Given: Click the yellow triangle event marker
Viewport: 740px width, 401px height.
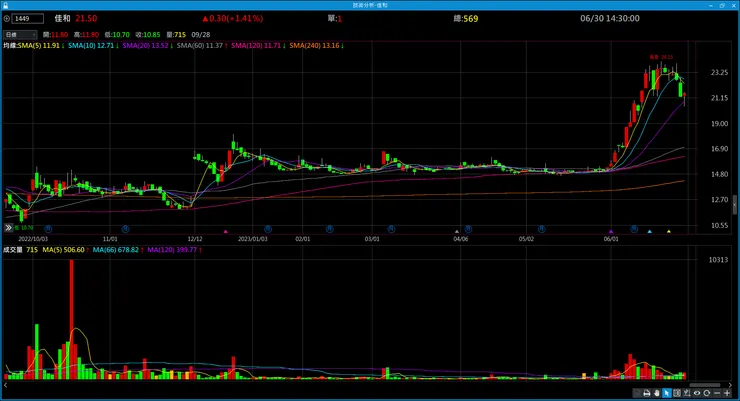Looking at the screenshot, I should tap(669, 232).
